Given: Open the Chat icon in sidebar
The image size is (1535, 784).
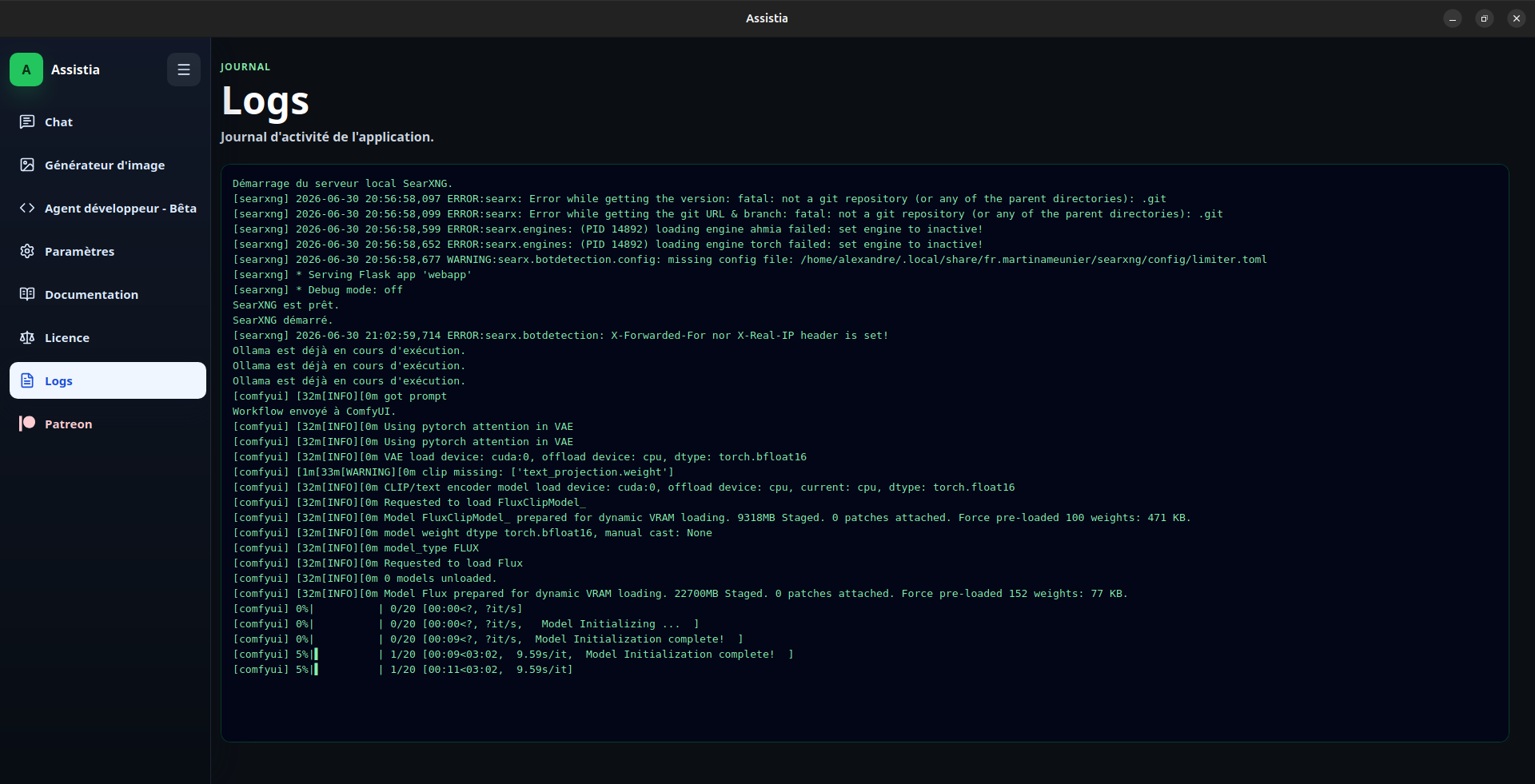Looking at the screenshot, I should [27, 121].
